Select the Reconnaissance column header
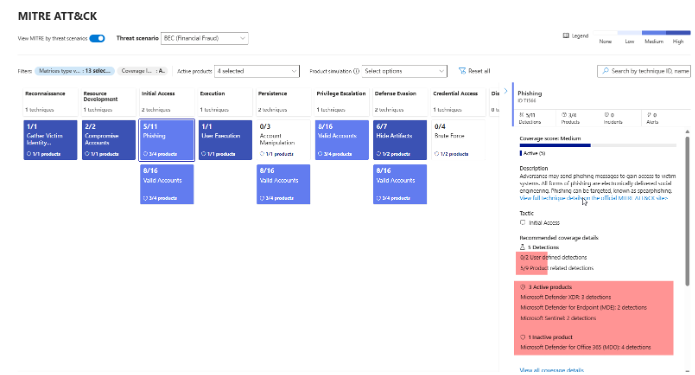This screenshot has height=375, width=695. click(51, 102)
